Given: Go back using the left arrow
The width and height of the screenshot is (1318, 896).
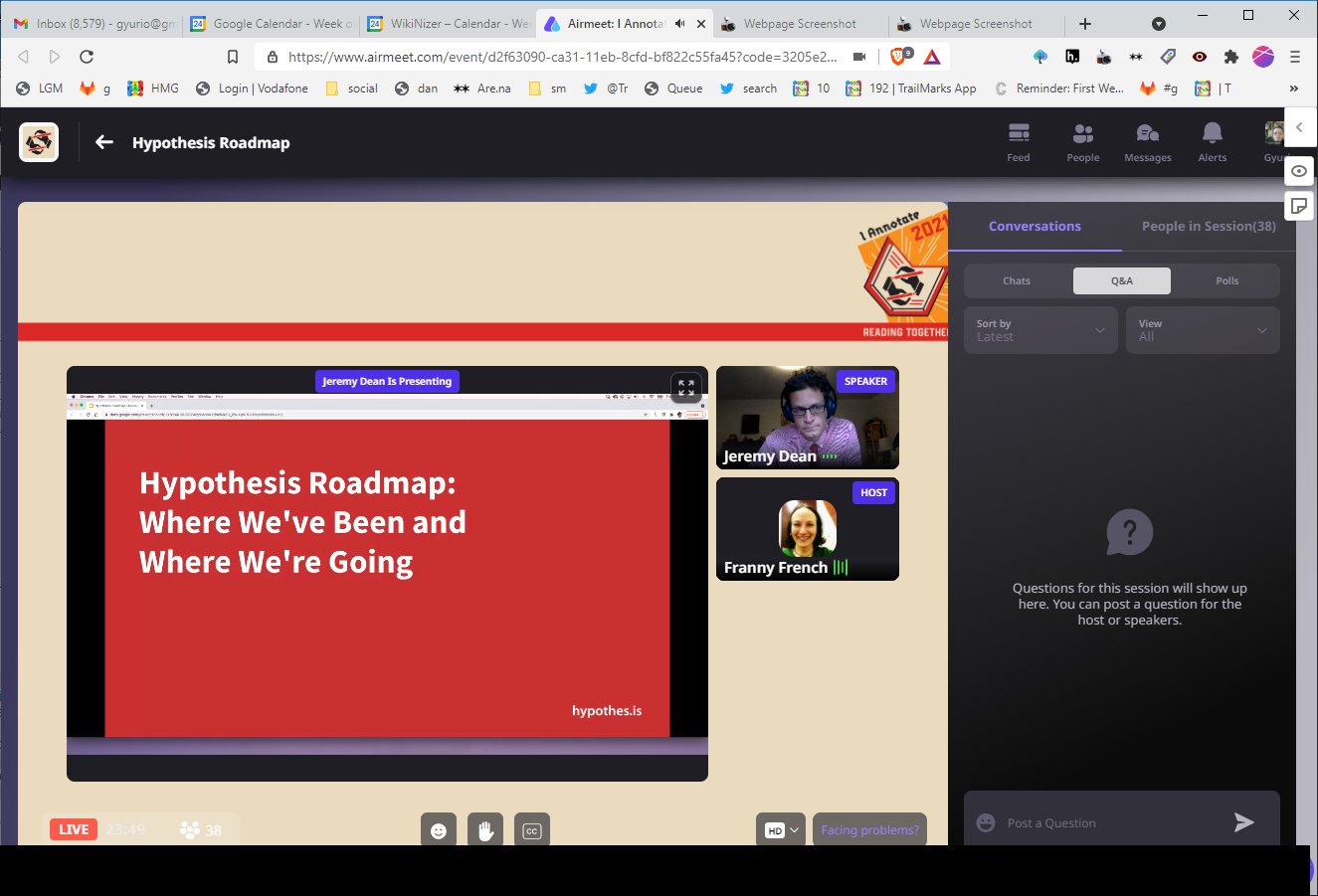Looking at the screenshot, I should point(104,142).
